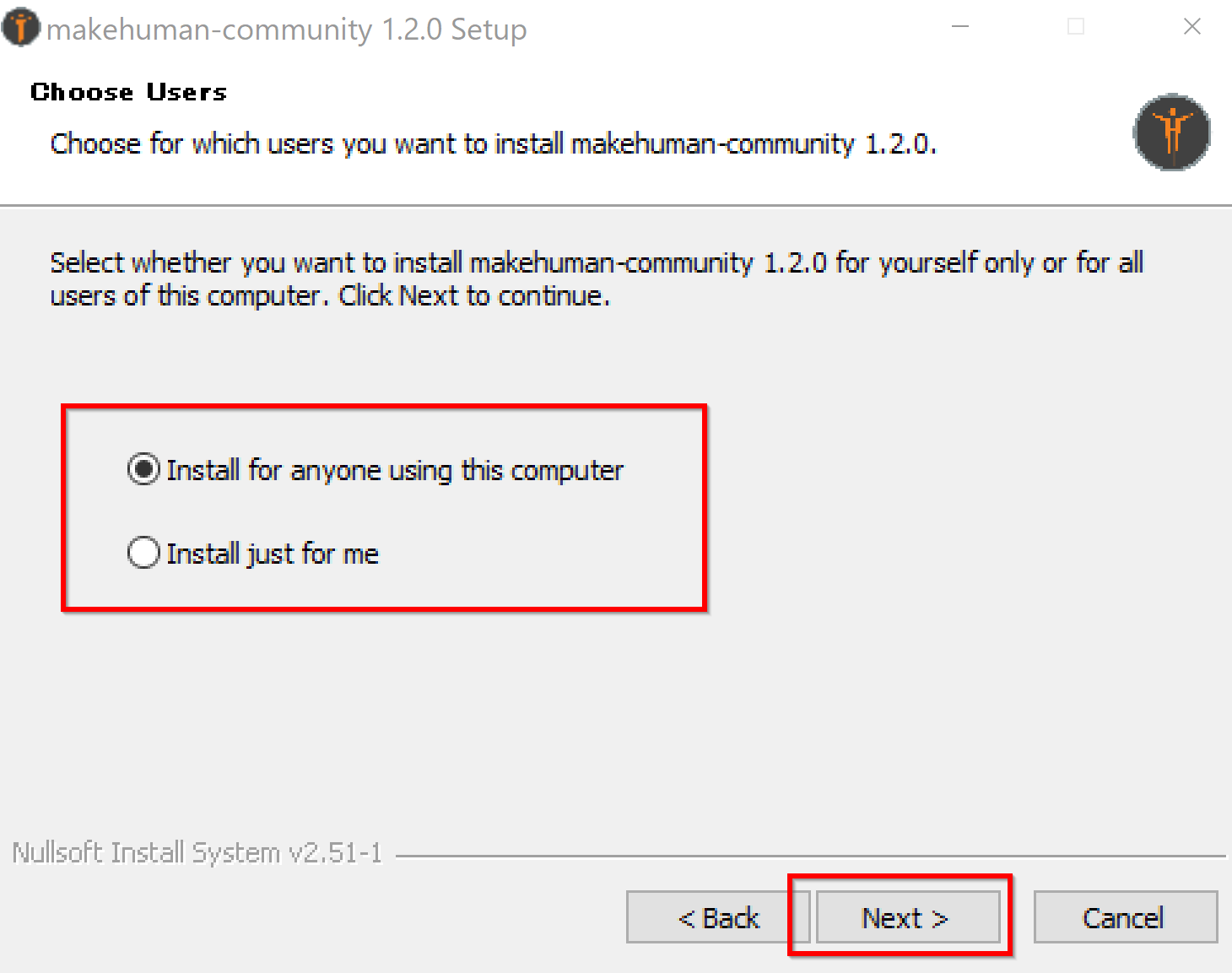
Task: Close the makehuman-community setup window
Action: (1191, 27)
